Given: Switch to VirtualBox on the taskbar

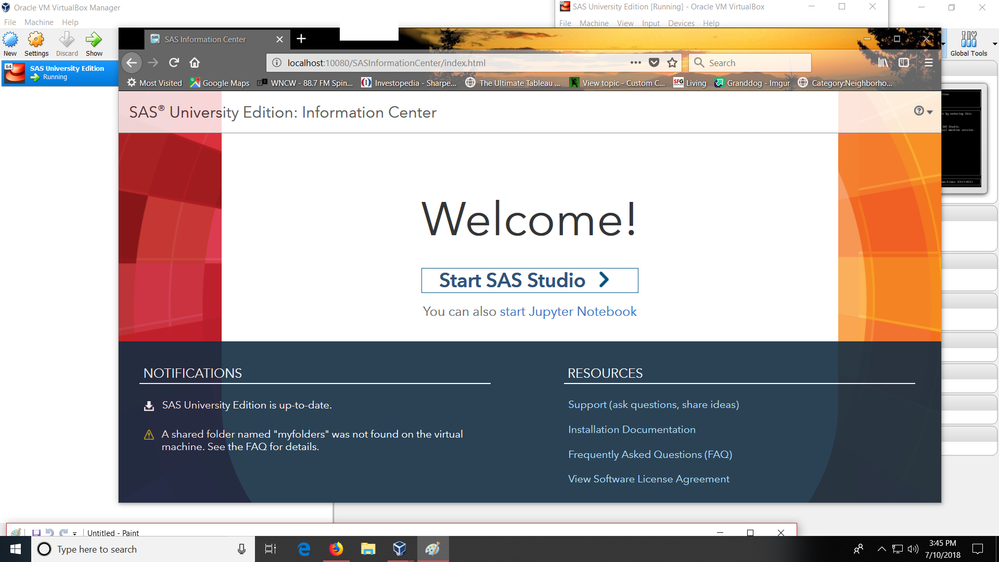Looking at the screenshot, I should tap(399, 549).
